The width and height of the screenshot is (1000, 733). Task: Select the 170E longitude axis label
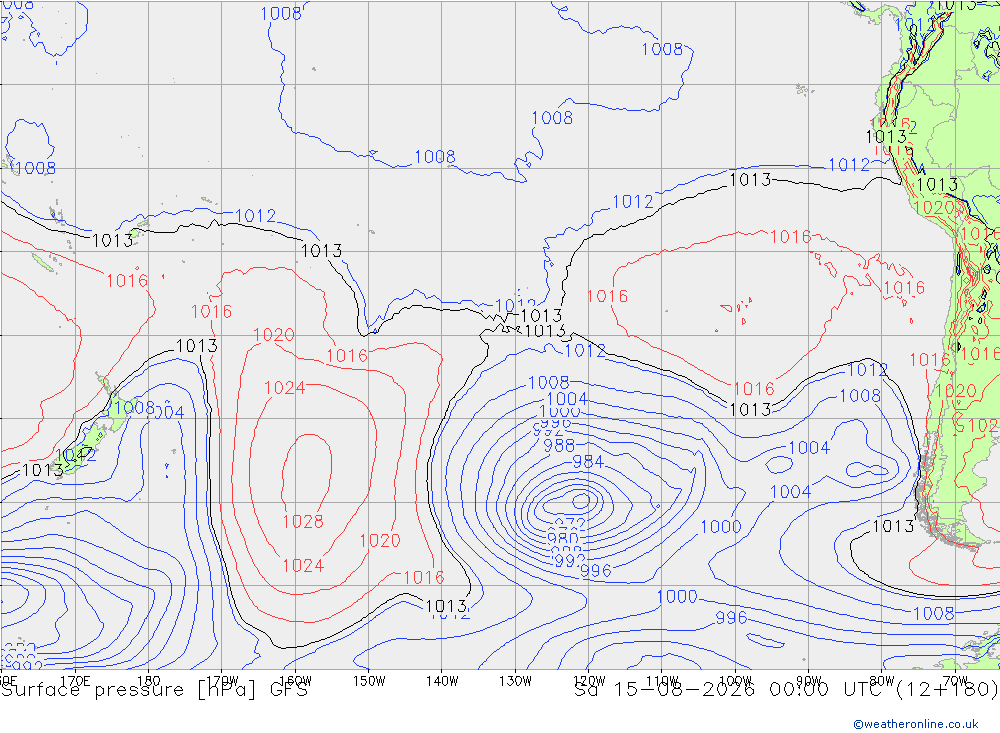[x=75, y=681]
